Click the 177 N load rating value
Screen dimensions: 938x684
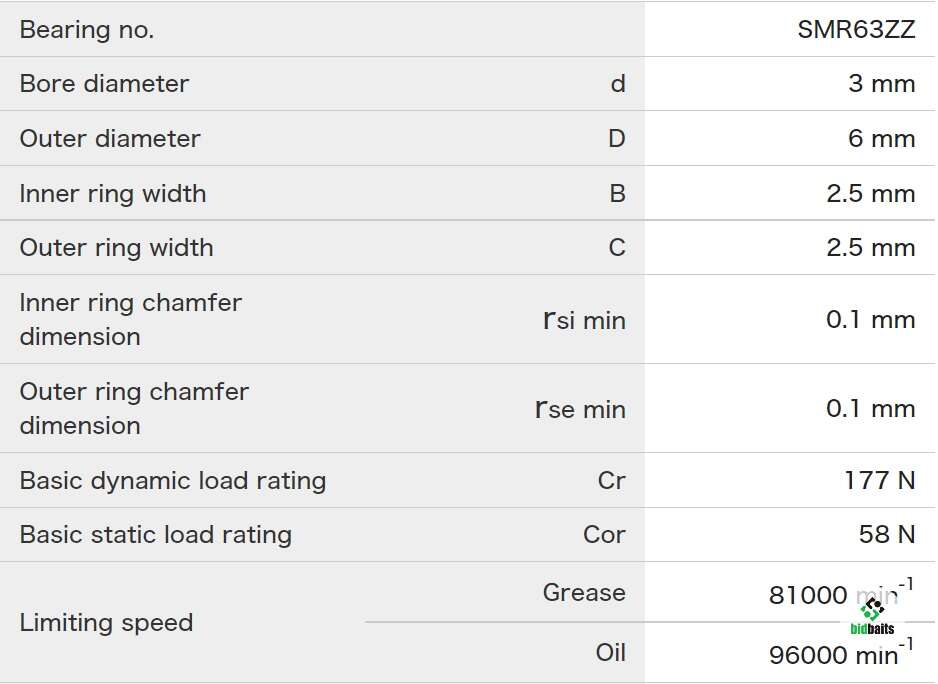pyautogui.click(x=879, y=481)
